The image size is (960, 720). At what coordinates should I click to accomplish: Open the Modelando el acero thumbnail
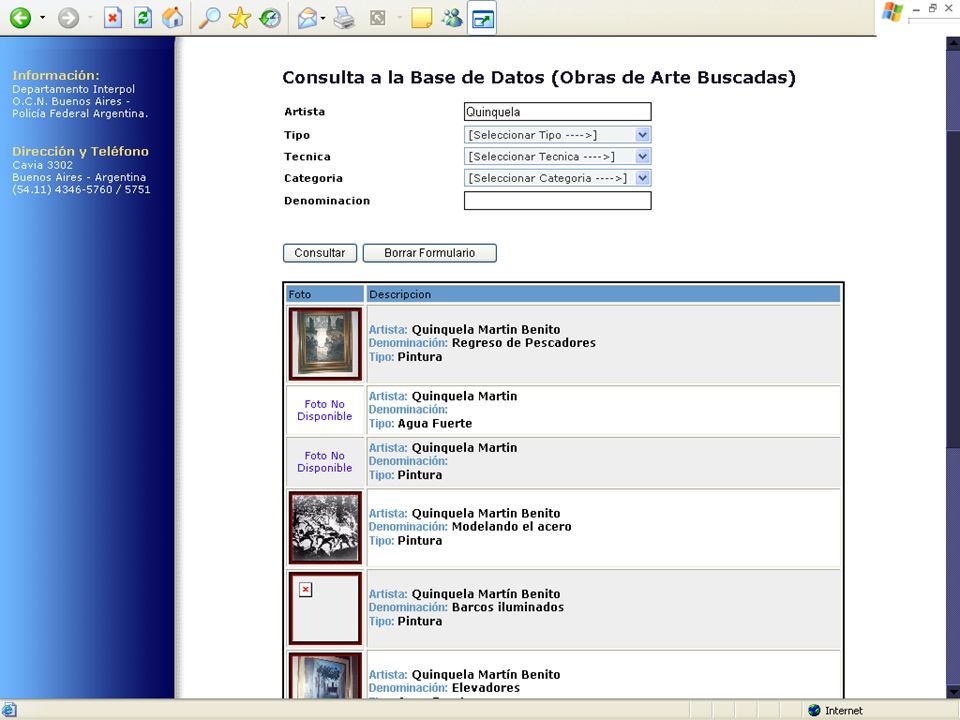pos(325,527)
